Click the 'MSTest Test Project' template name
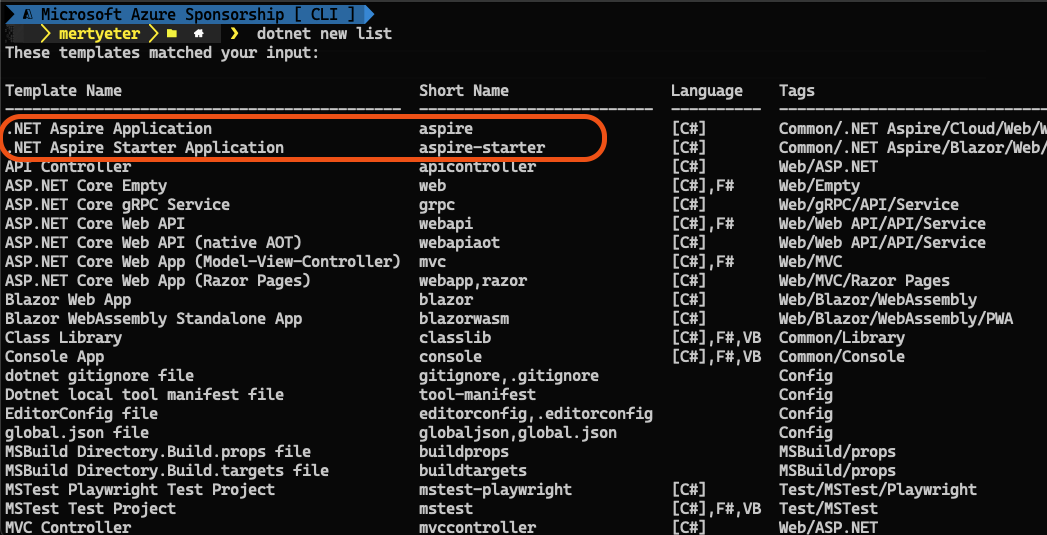 (91, 509)
